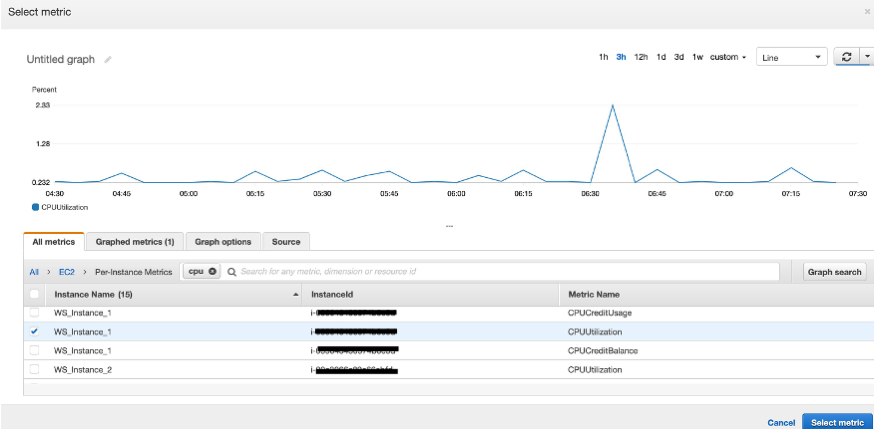Viewport: 874px width, 429px height.
Task: Switch to the All metrics tab
Action: (x=54, y=242)
